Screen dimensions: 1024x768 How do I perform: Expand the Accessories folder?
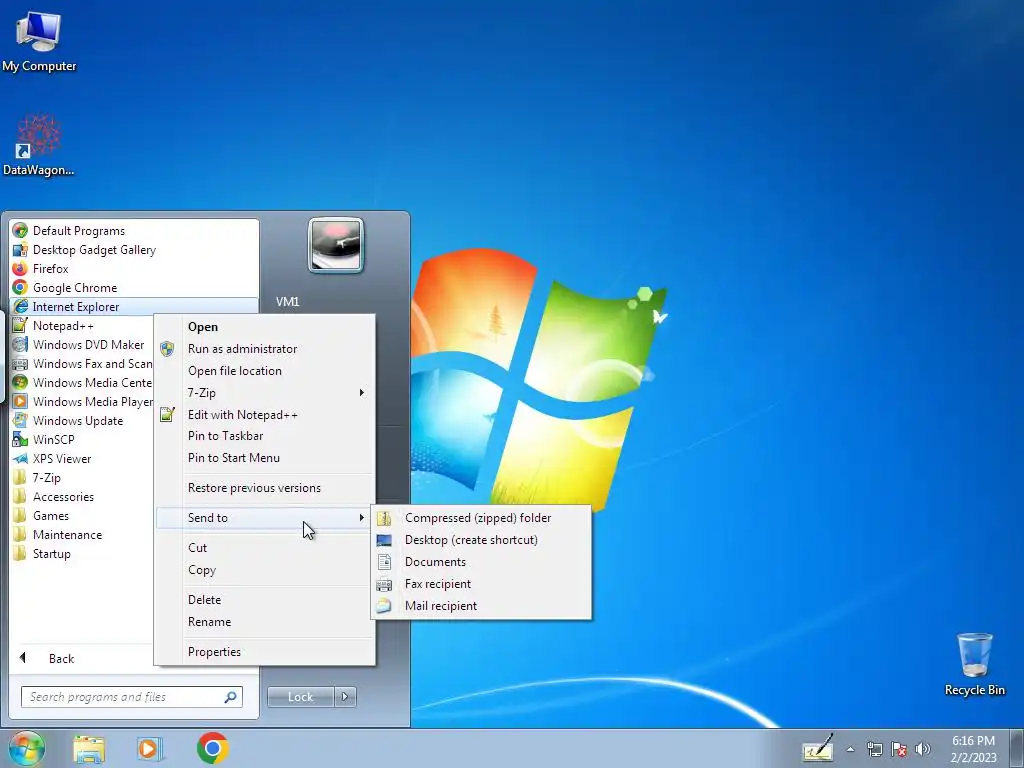(82, 496)
